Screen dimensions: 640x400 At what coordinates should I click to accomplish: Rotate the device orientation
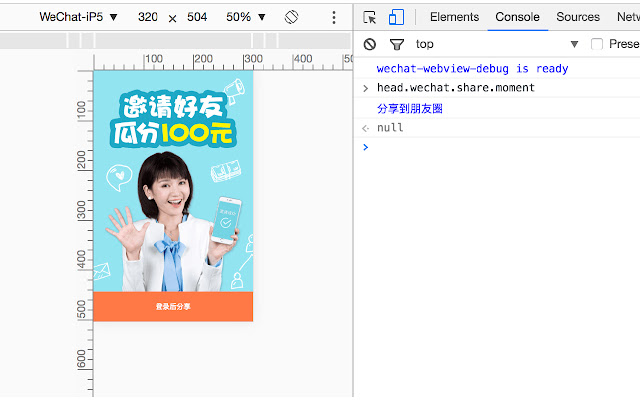pos(291,17)
